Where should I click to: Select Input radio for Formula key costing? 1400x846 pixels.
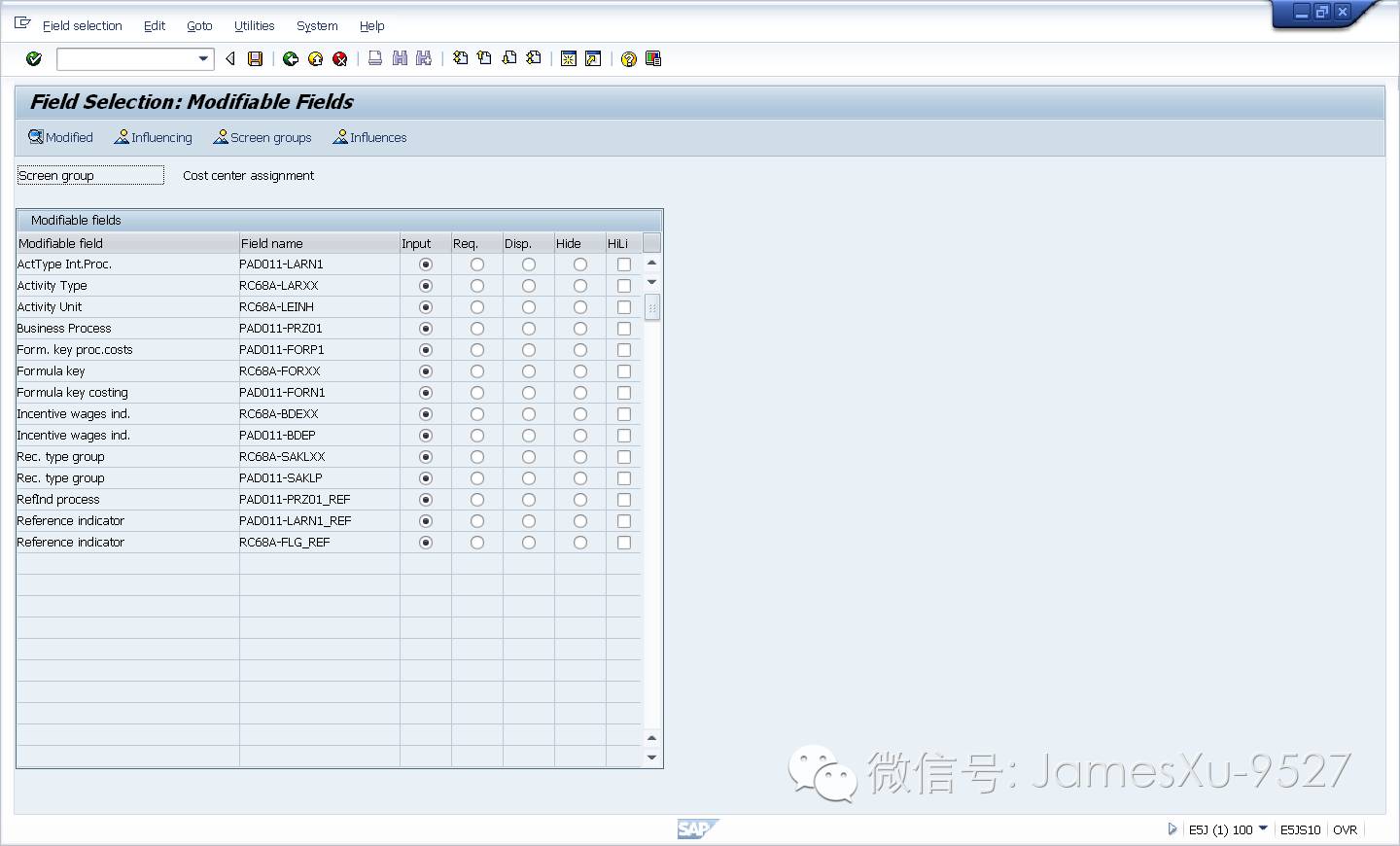coord(426,393)
